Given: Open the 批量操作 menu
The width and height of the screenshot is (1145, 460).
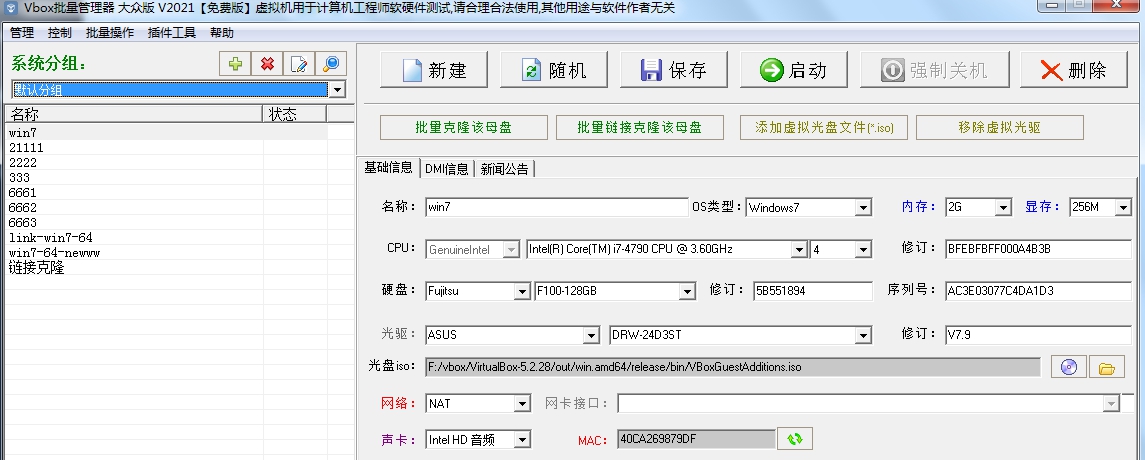Looking at the screenshot, I should [110, 33].
